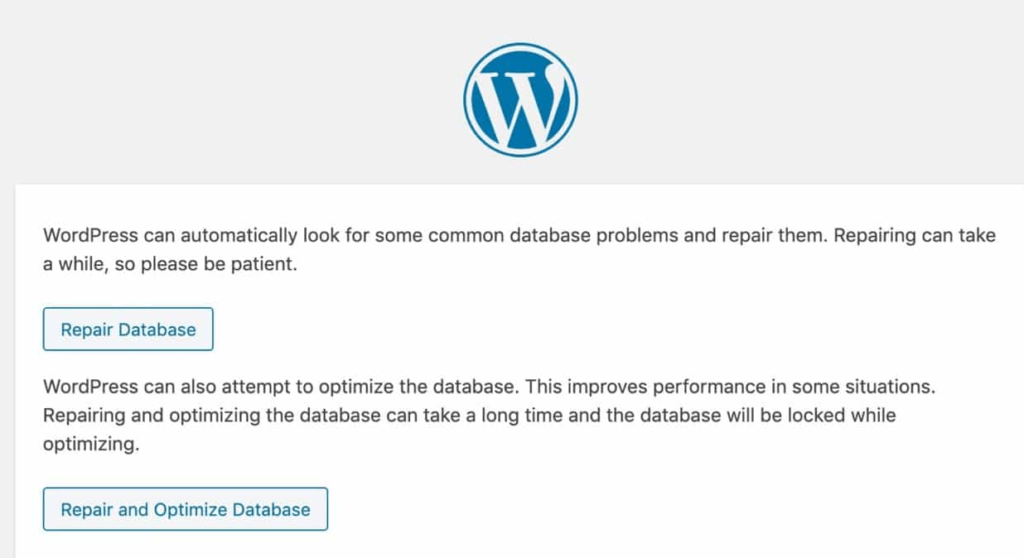Click the paragraph beginning 'WordPress can also attempt'

(x=489, y=415)
